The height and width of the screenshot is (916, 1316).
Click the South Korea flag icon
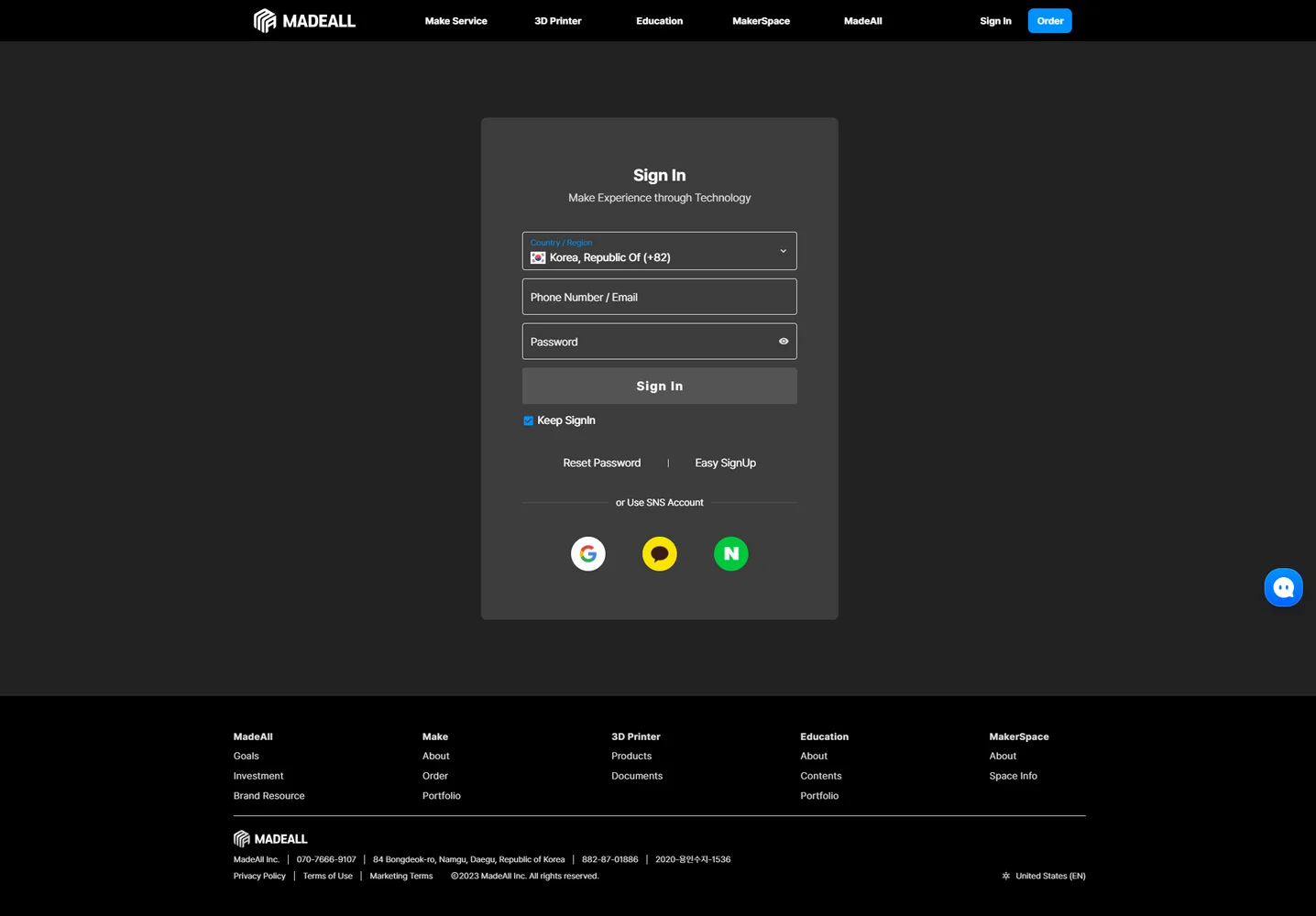[x=538, y=257]
